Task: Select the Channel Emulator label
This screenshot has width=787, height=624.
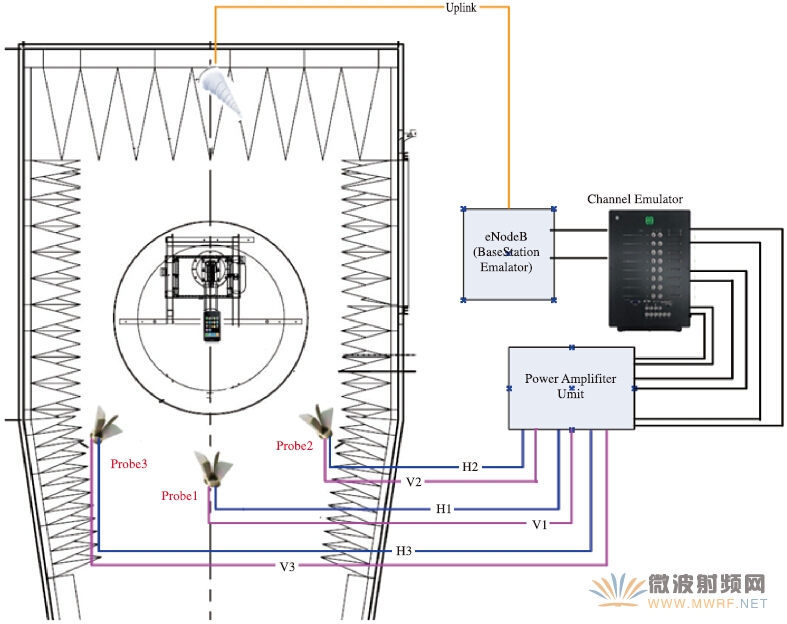Action: pos(635,199)
